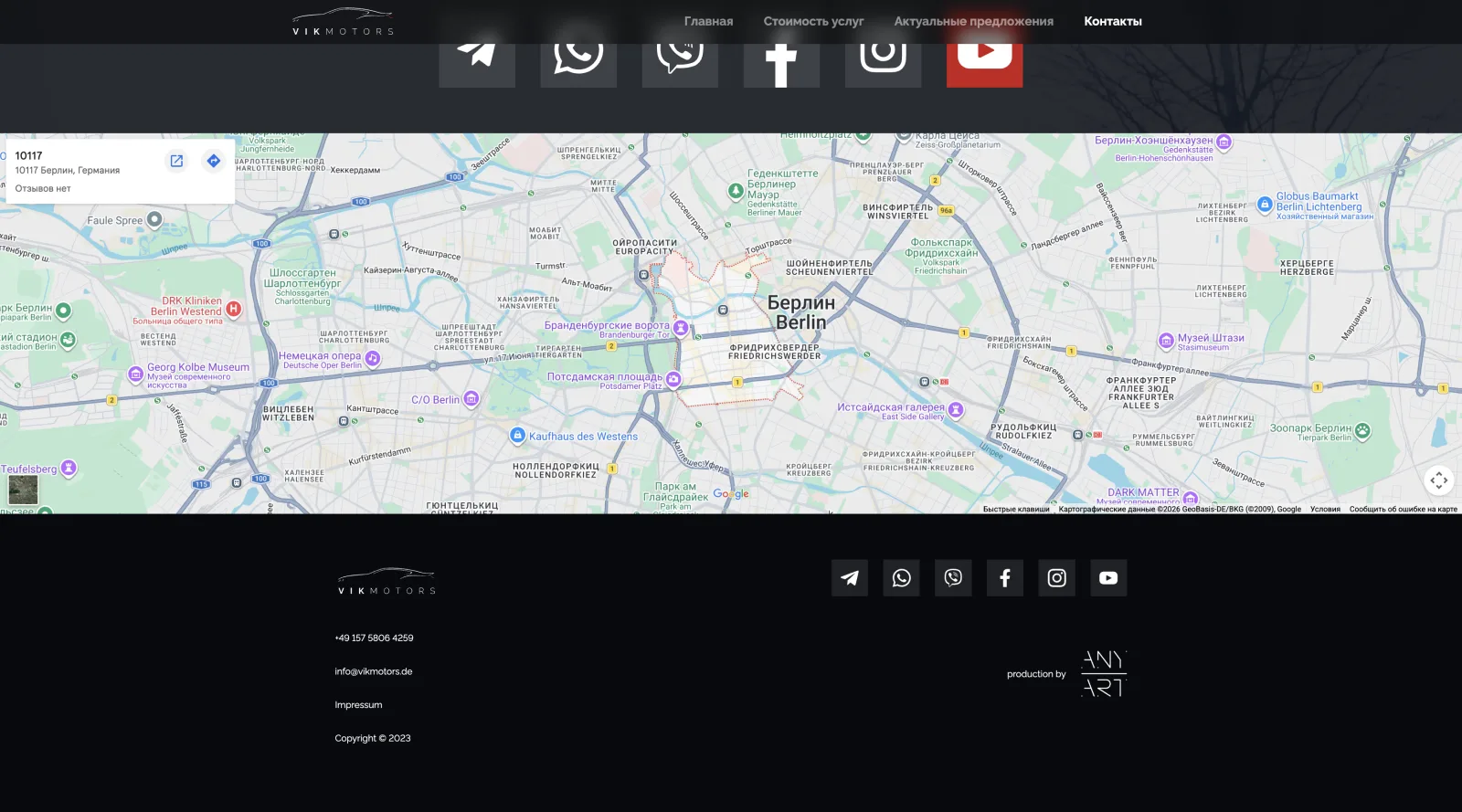Open the large WhatsApp icon tile
Viewport: 1462px width, 812px height.
pos(578,66)
